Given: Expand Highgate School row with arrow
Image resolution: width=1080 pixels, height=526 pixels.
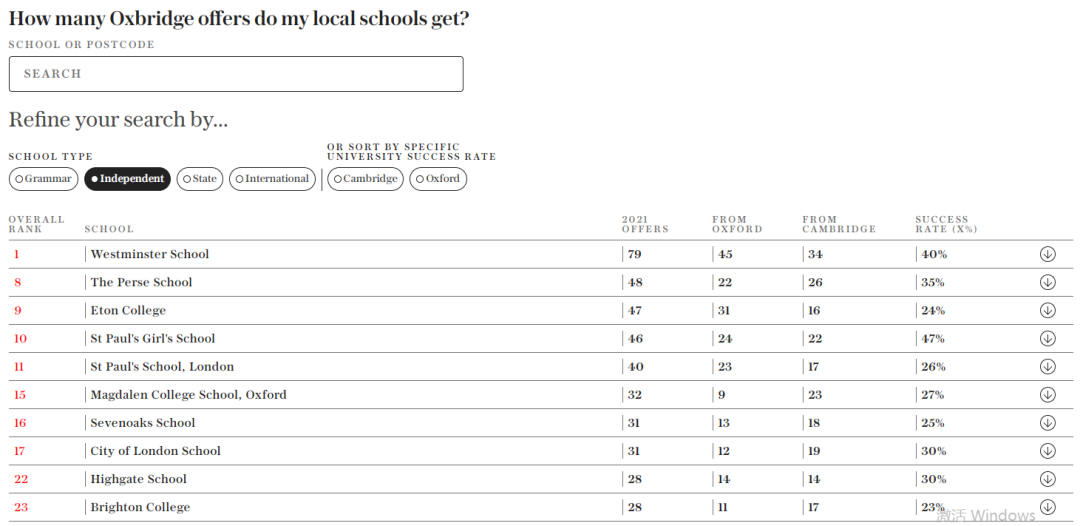Looking at the screenshot, I should (x=1047, y=478).
